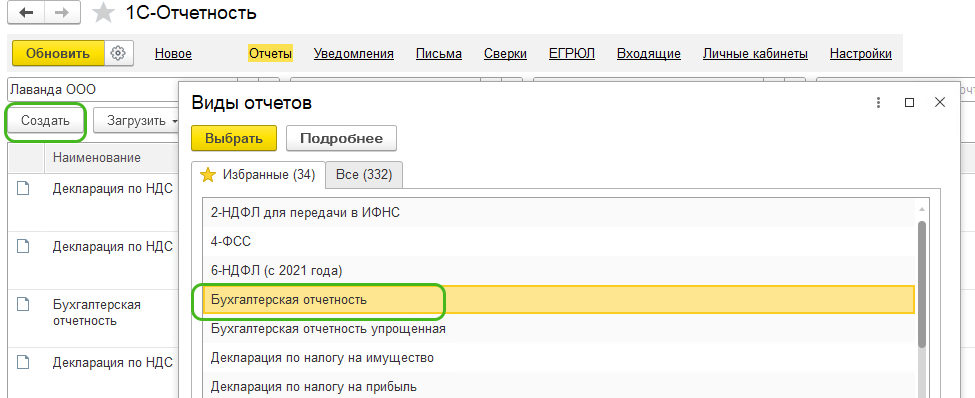Click the Лаванда ООО organization field
The width and height of the screenshot is (975, 398).
122,90
